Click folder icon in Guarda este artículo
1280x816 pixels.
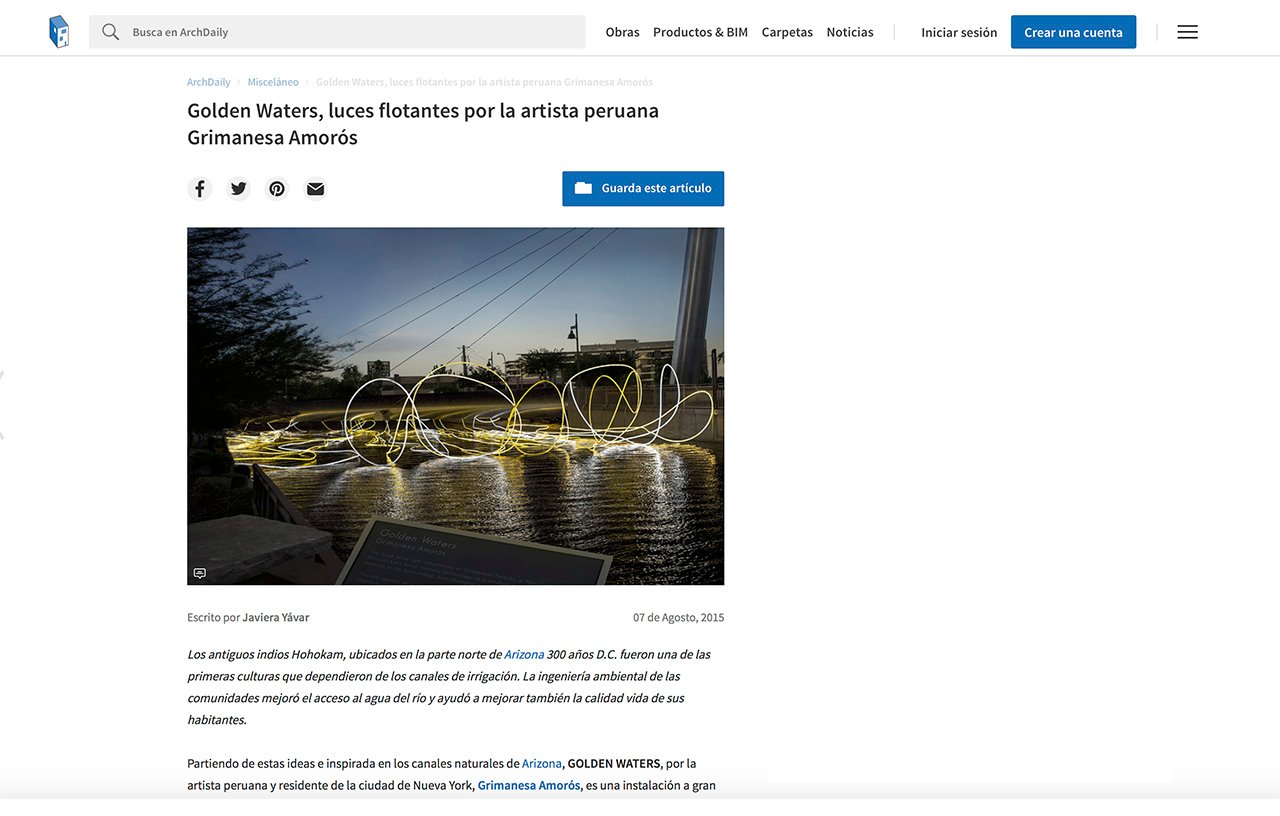point(583,188)
